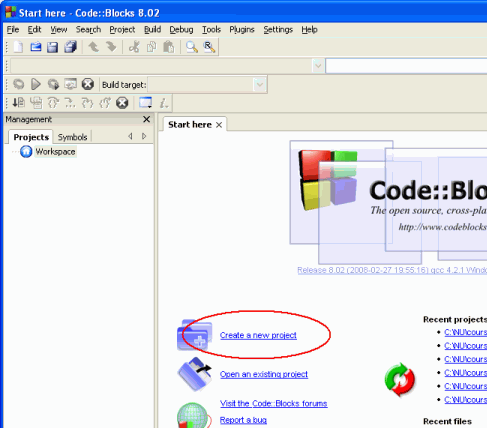Click the Workspace globe icon
This screenshot has height=428, width=487.
pyautogui.click(x=26, y=152)
